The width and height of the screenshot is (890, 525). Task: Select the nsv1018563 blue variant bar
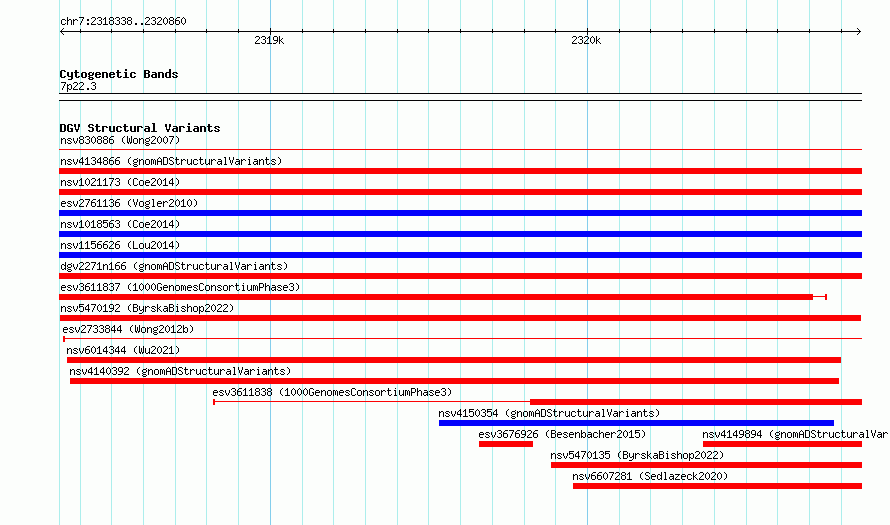[460, 234]
